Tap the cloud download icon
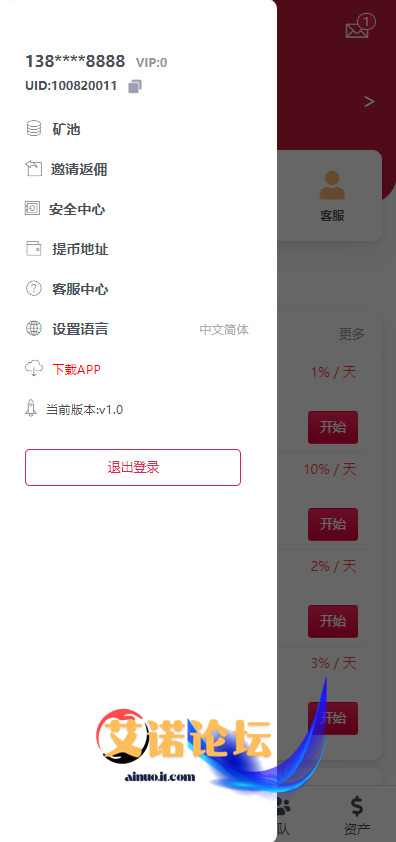Viewport: 396px width, 842px height. tap(33, 369)
